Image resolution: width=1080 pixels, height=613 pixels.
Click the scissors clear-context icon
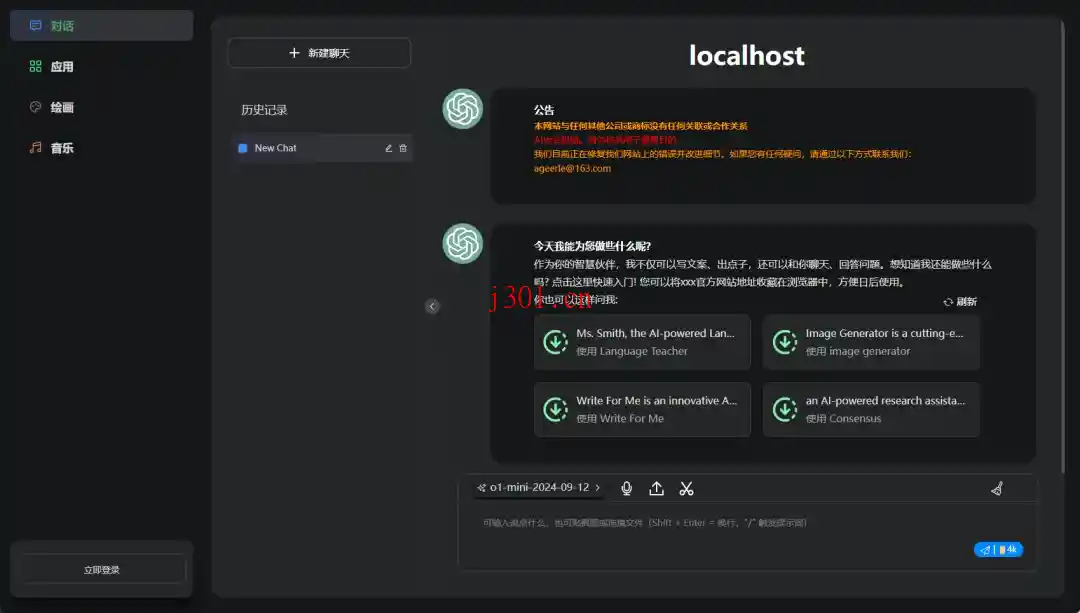[686, 488]
